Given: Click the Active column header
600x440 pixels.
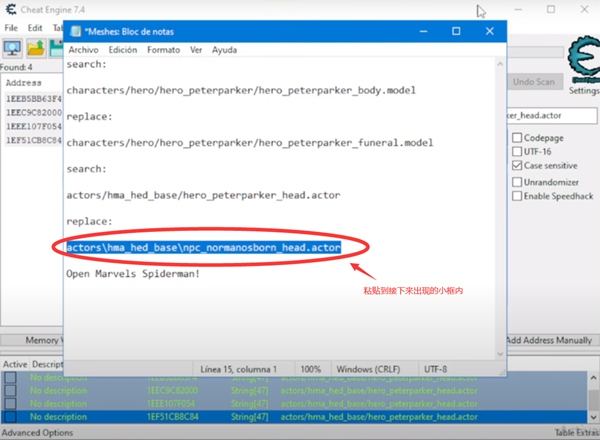Looking at the screenshot, I should [x=15, y=364].
